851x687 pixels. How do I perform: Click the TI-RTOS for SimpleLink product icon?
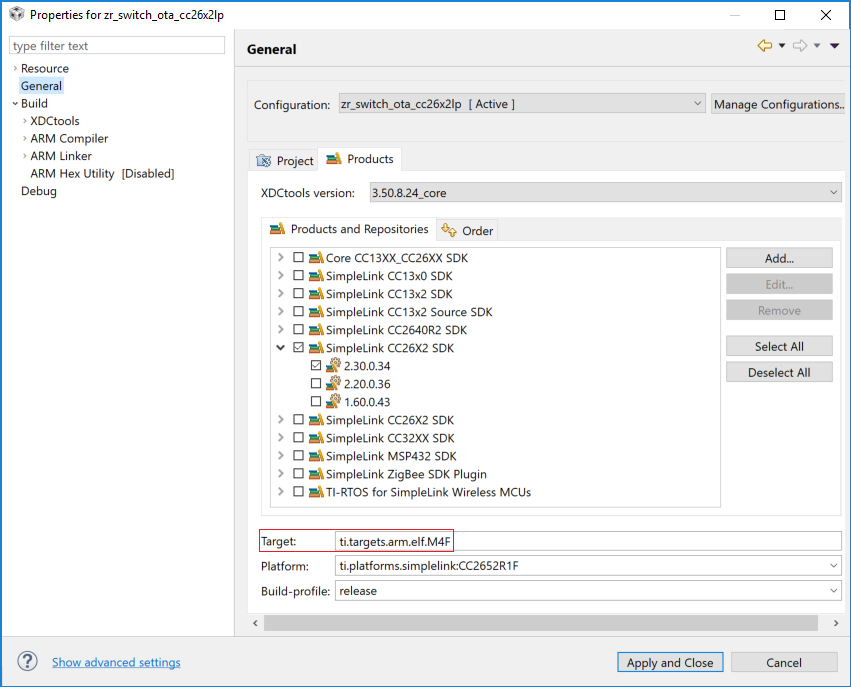[x=315, y=492]
